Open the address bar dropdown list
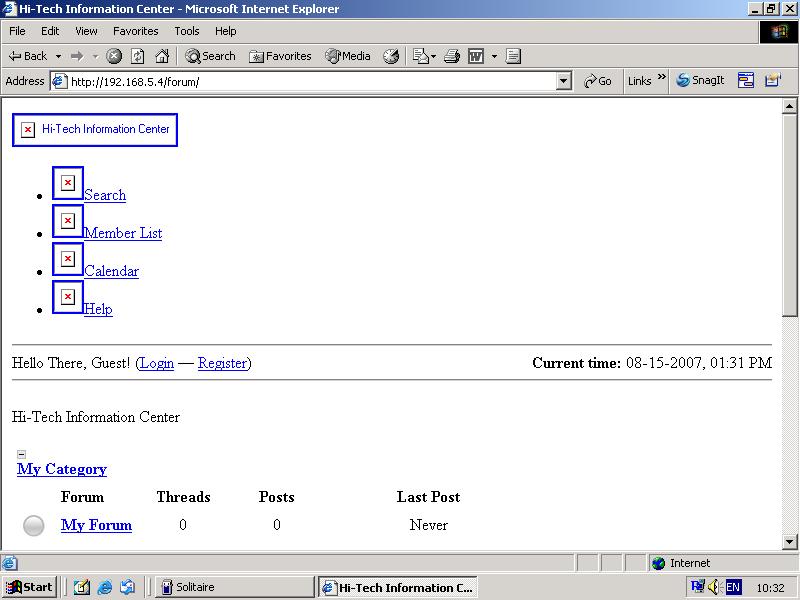Viewport: 800px width, 600px height. 563,81
